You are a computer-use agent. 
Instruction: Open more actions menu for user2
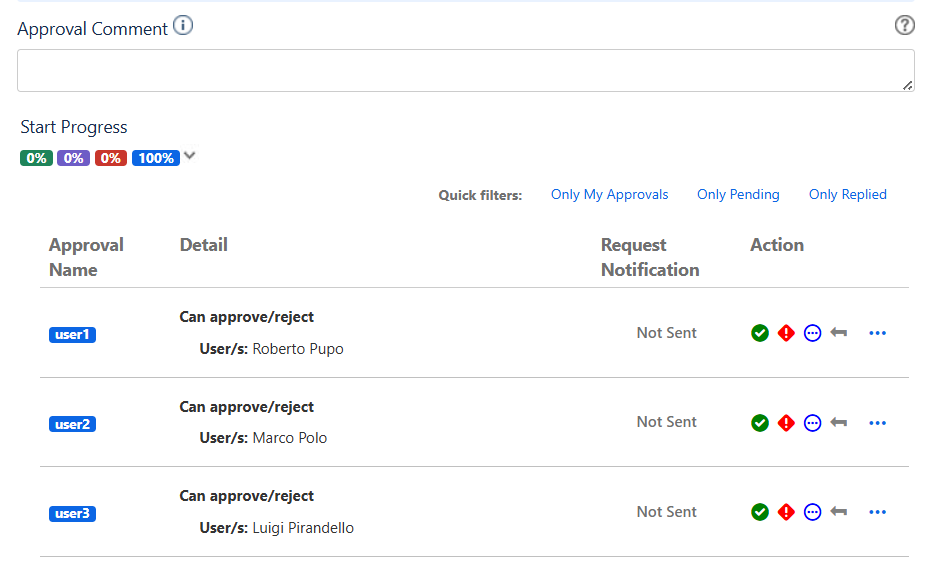pos(878,423)
